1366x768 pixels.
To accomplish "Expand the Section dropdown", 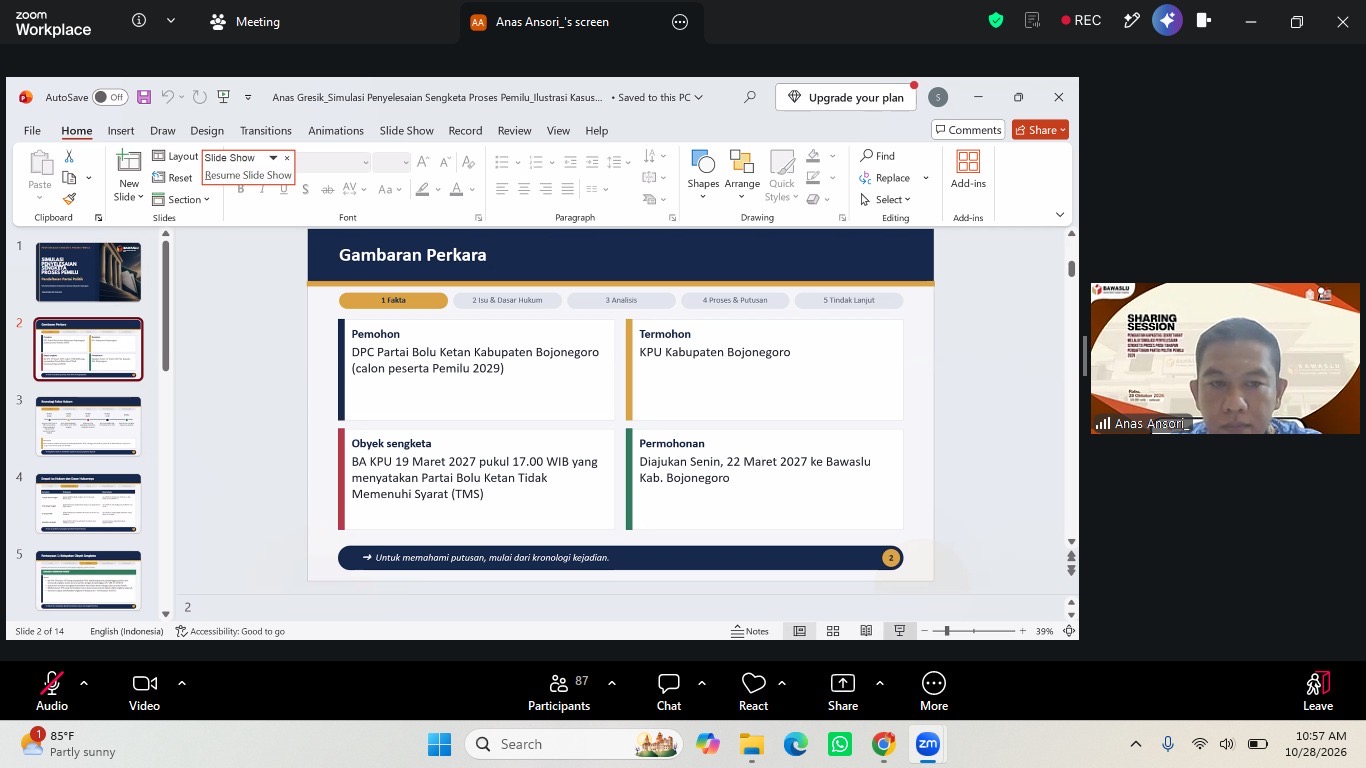I will pos(181,199).
